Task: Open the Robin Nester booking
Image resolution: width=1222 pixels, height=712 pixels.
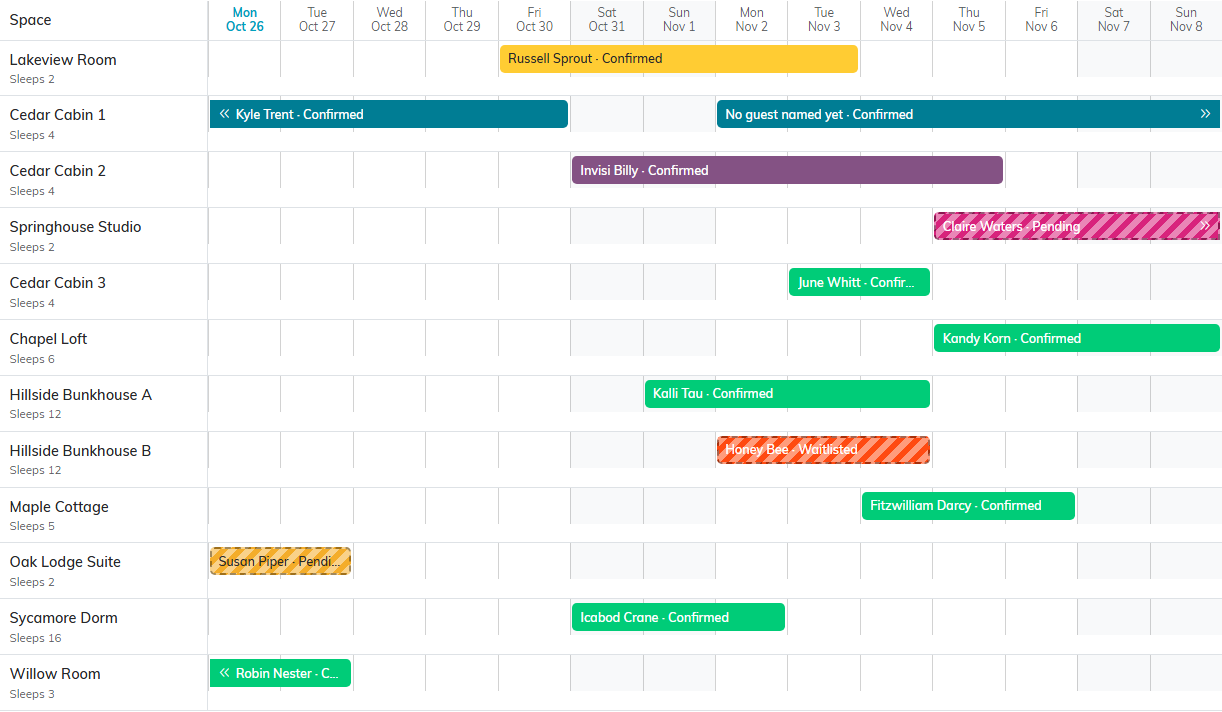Action: coord(281,673)
